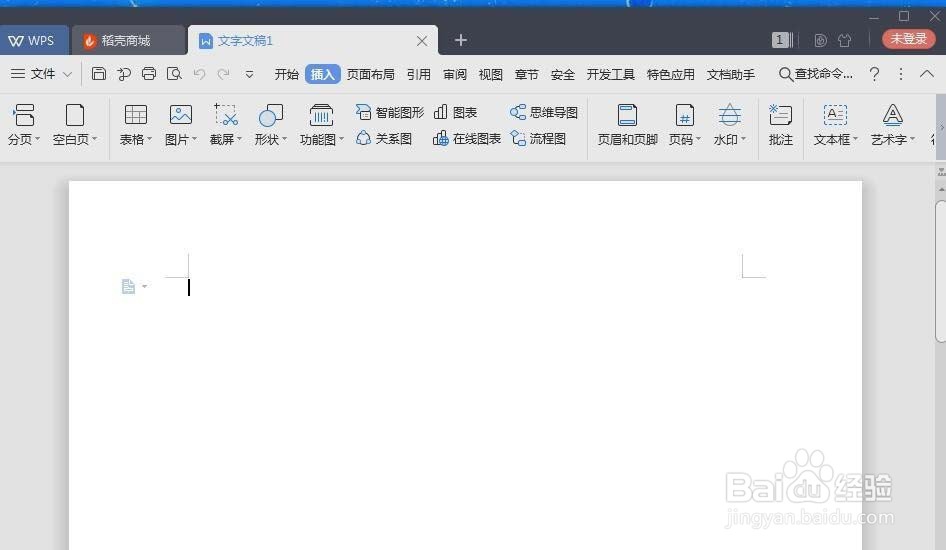Screen dimensions: 946x550
Task: Expand the 空白页 dropdown arrow
Action: pyautogui.click(x=95, y=139)
